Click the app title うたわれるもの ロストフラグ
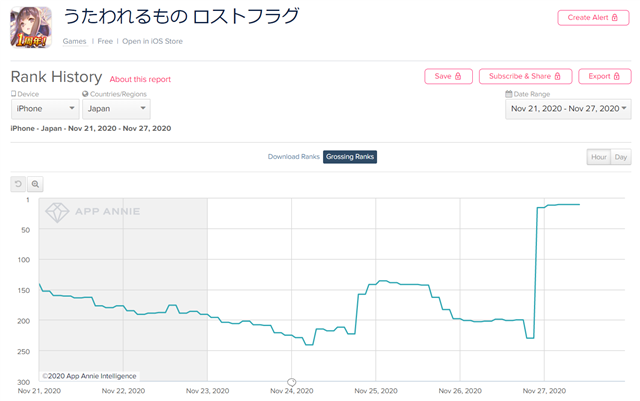Viewport: 640px width, 401px height. (x=181, y=16)
